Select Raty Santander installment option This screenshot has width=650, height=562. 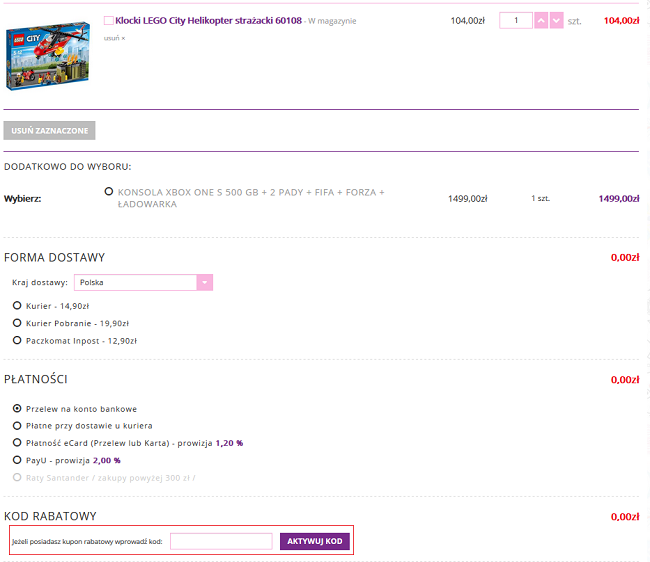tap(17, 477)
